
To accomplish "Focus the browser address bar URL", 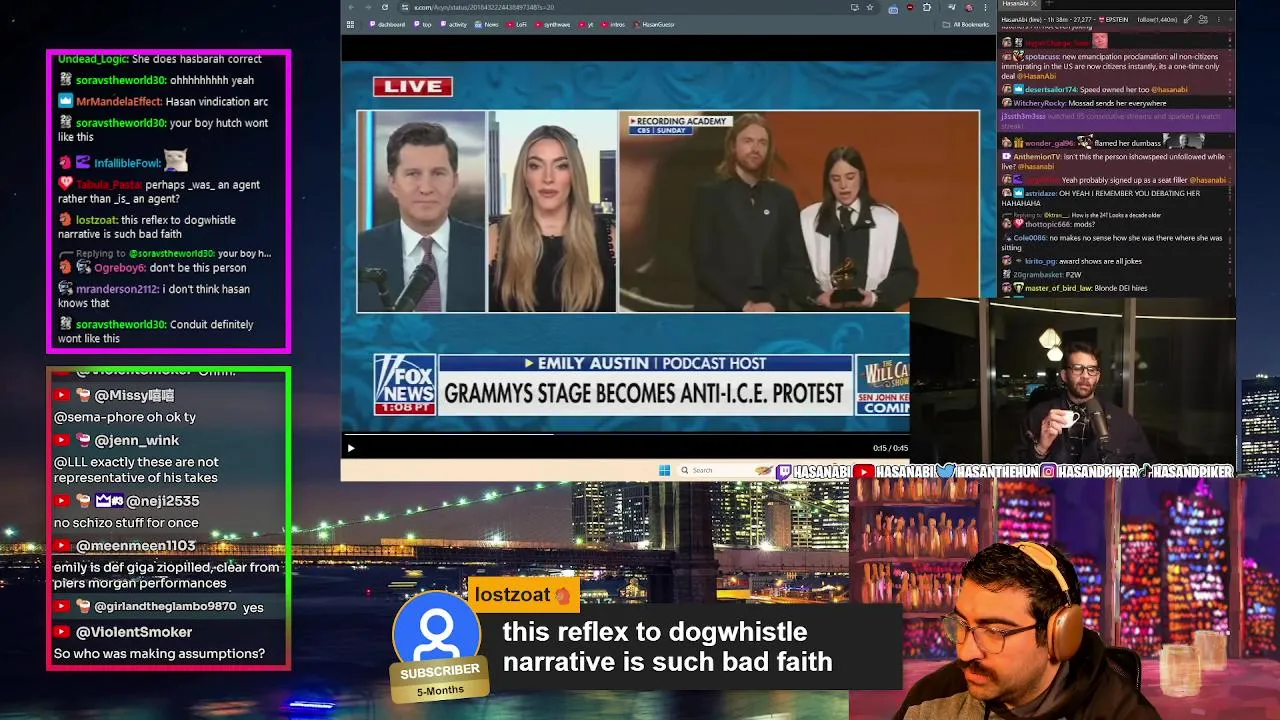I will [x=485, y=7].
